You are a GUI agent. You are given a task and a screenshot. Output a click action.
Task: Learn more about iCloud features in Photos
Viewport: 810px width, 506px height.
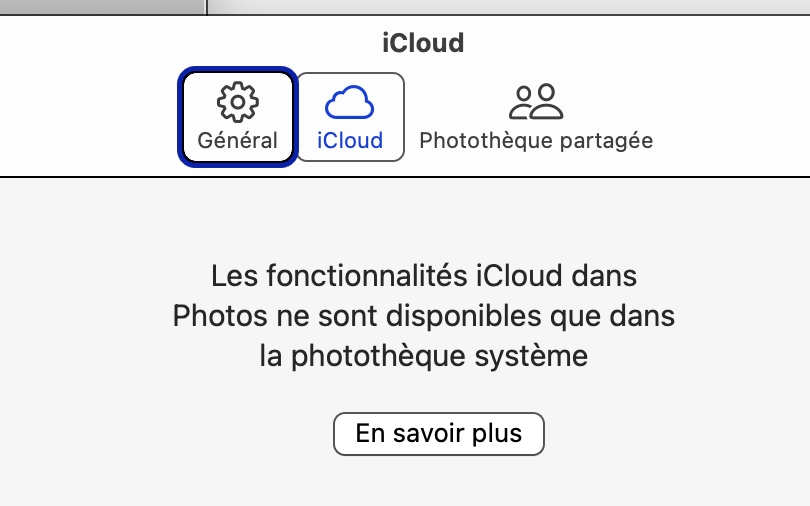click(x=438, y=434)
